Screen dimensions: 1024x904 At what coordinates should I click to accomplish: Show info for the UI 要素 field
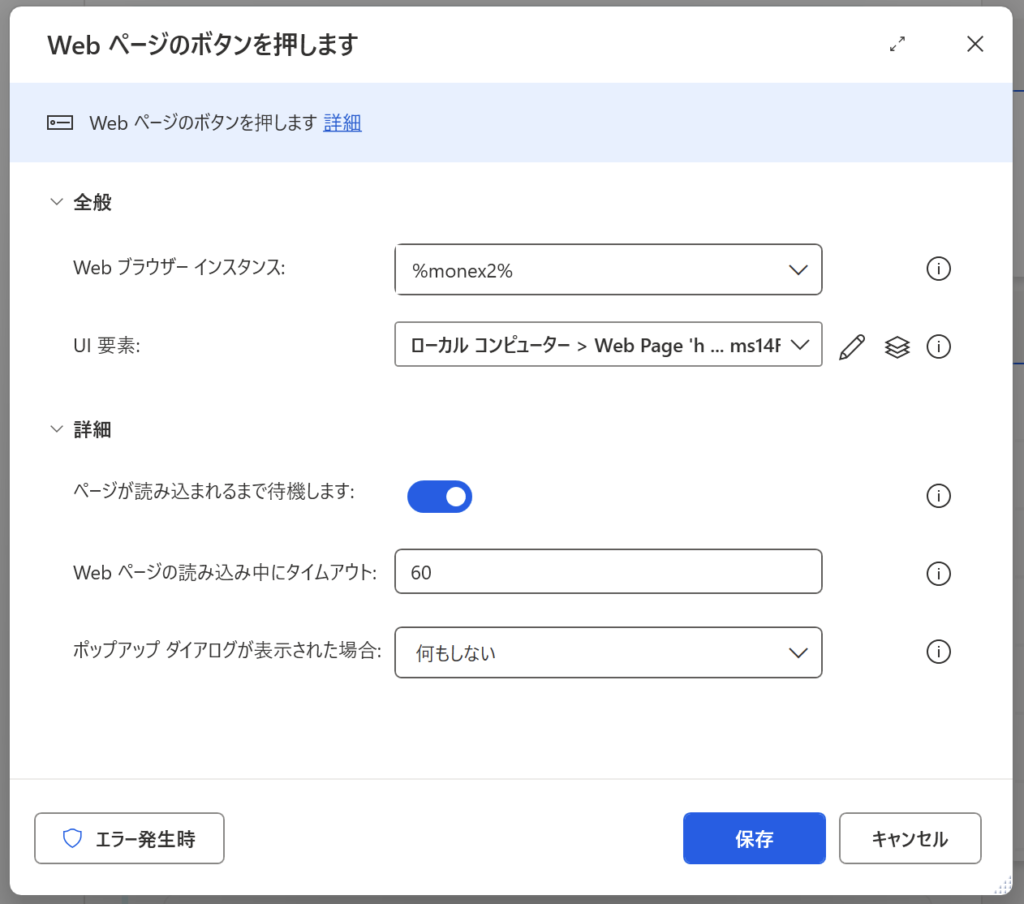pos(938,347)
